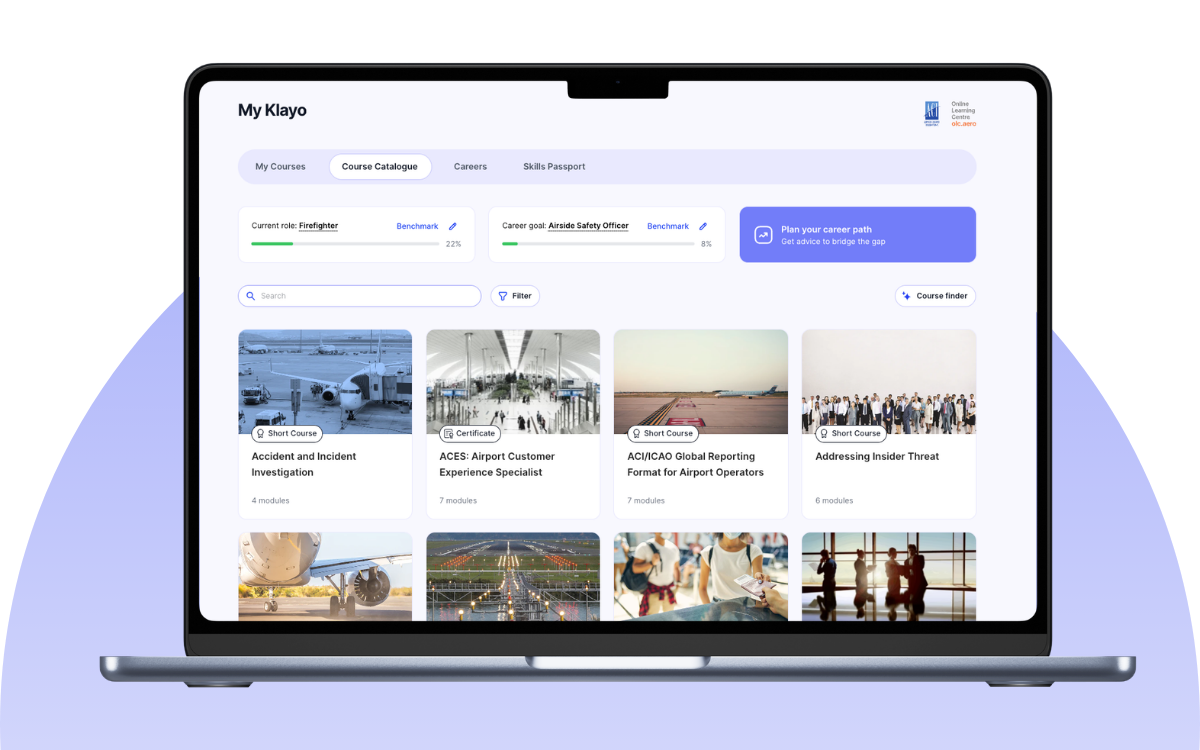Image resolution: width=1200 pixels, height=750 pixels.
Task: Click Certificate badge on ACES course
Action: [470, 434]
